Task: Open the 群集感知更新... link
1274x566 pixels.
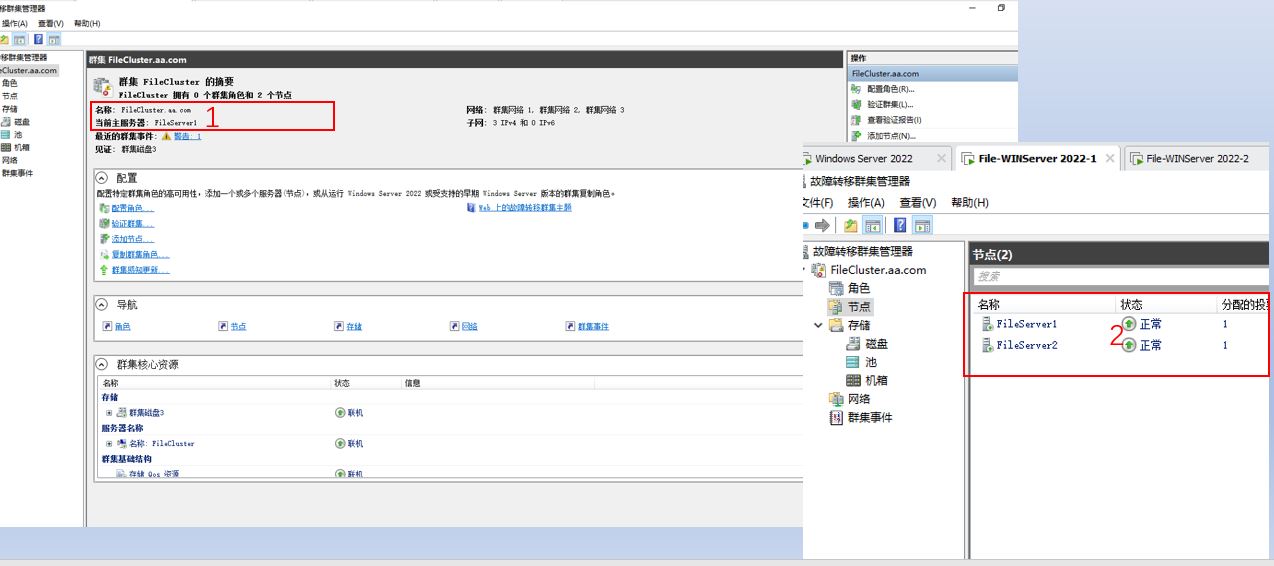Action: coord(140,270)
